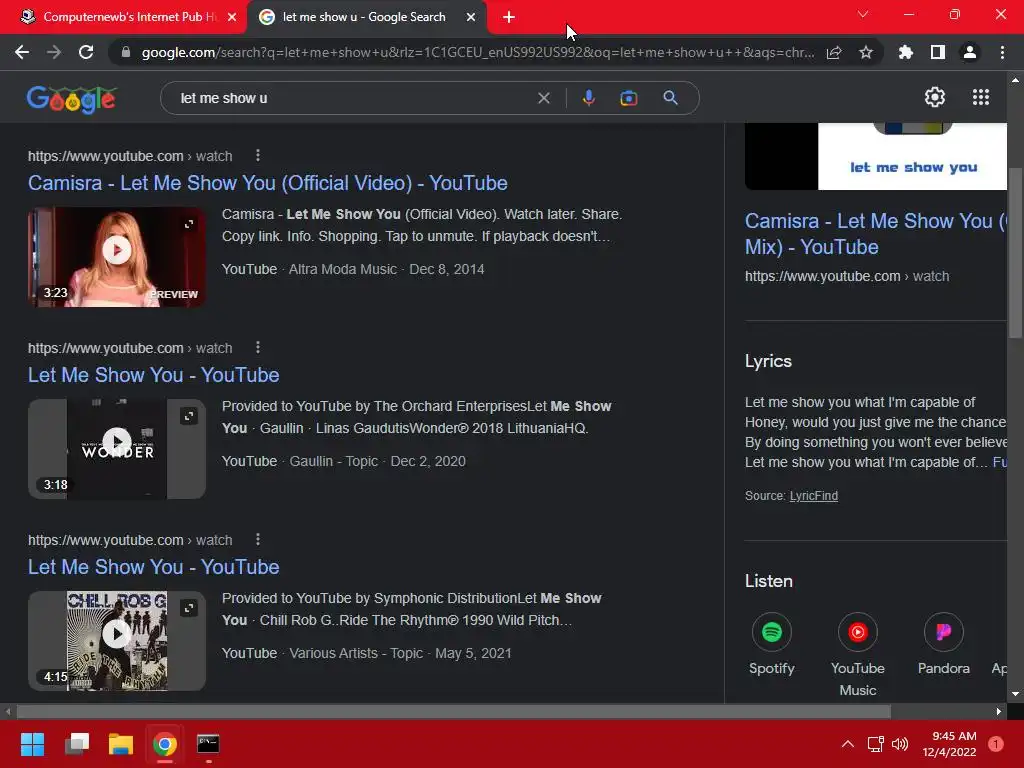This screenshot has width=1024, height=768.
Task: Open the Chill Rob G 'Let Me Show You' link
Action: click(153, 567)
